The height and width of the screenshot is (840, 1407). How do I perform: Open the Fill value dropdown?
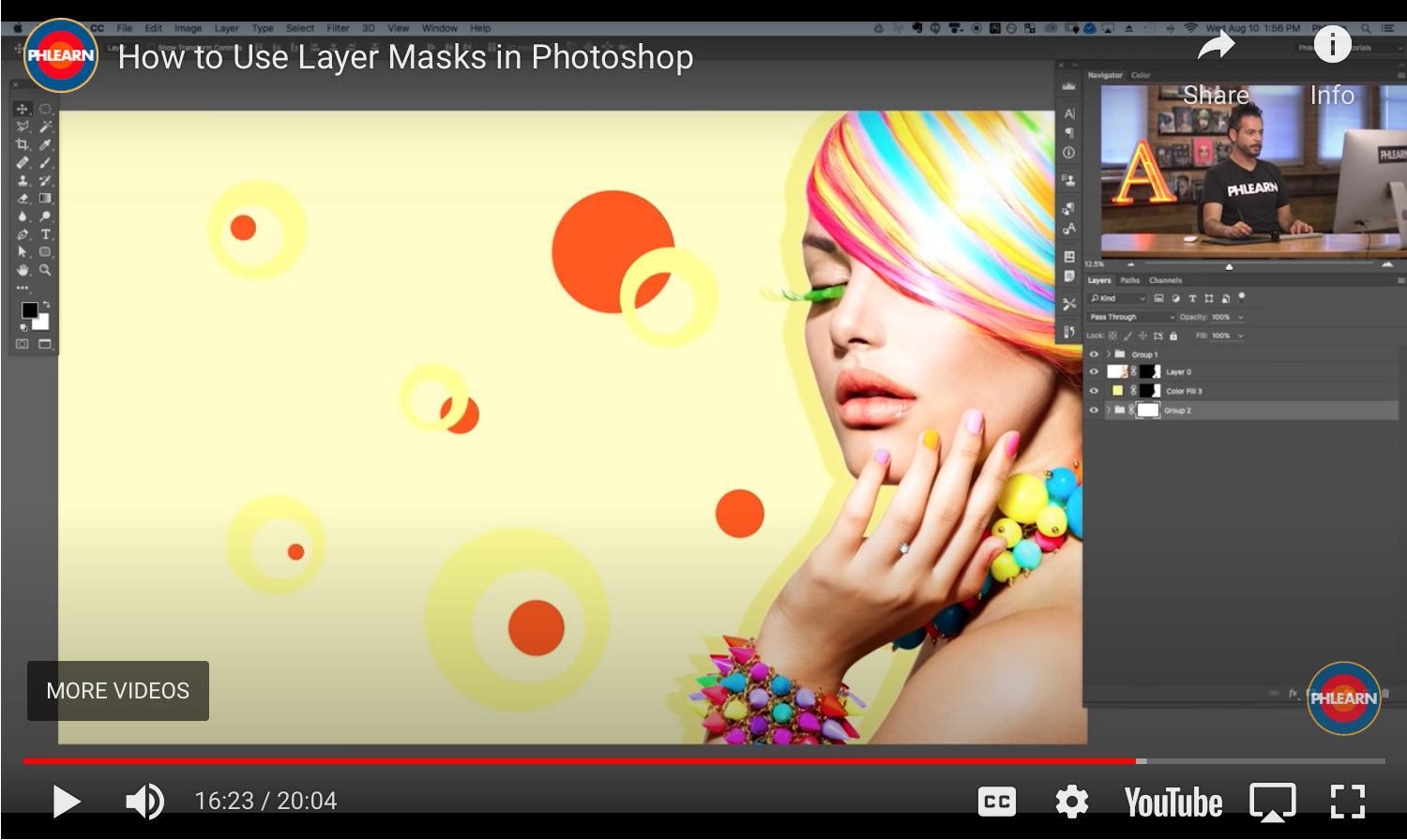(1240, 336)
